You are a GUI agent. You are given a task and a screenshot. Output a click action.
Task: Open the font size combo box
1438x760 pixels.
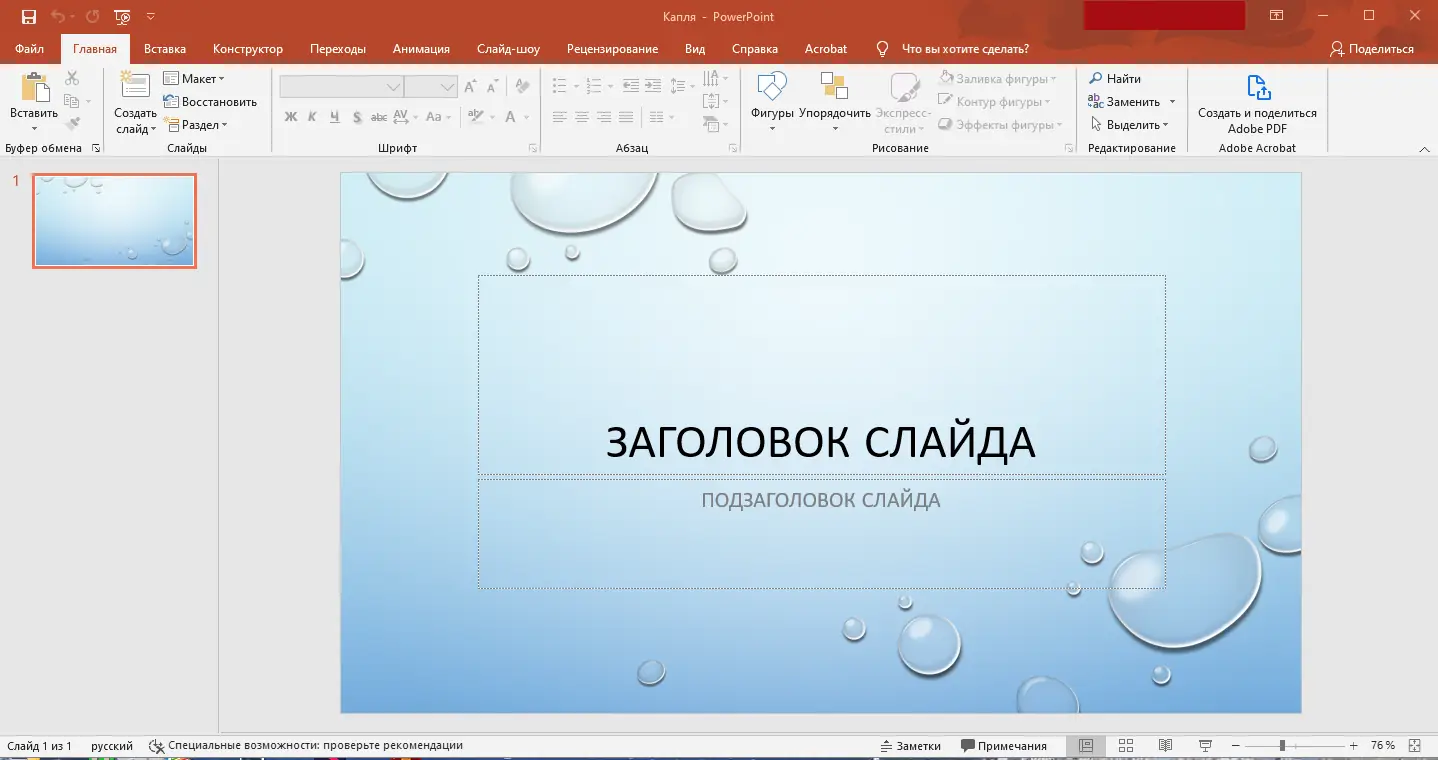pos(431,87)
